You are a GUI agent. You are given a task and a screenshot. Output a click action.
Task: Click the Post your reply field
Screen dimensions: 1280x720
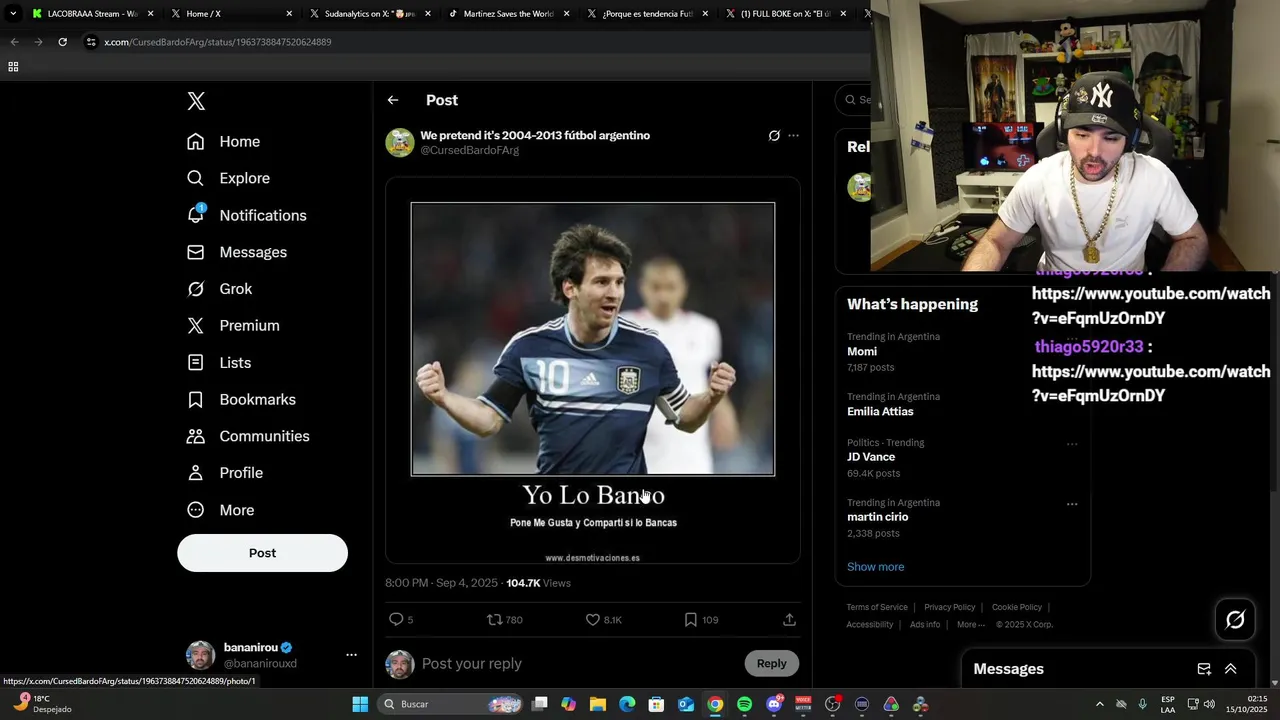(x=578, y=664)
